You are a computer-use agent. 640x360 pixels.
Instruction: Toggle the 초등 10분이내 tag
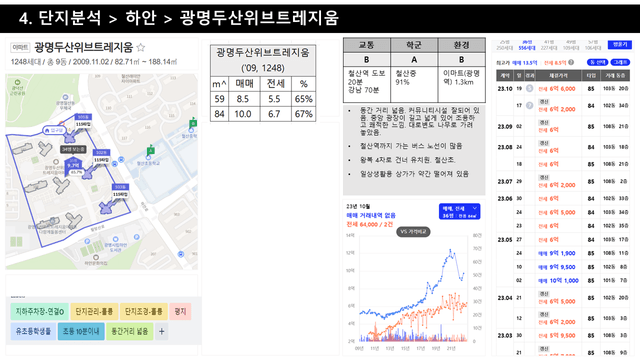click(x=81, y=331)
